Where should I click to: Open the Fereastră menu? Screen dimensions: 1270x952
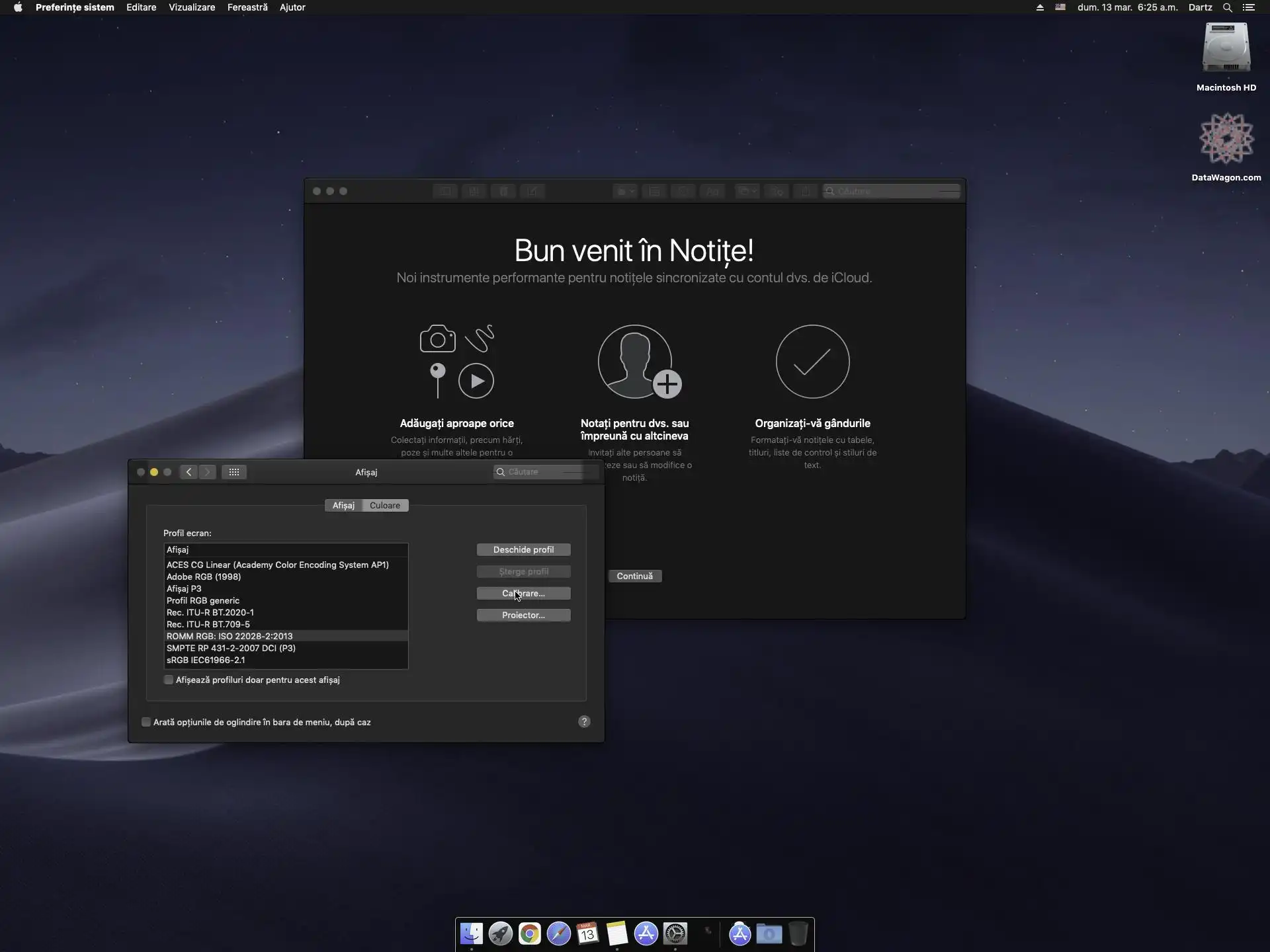point(247,7)
